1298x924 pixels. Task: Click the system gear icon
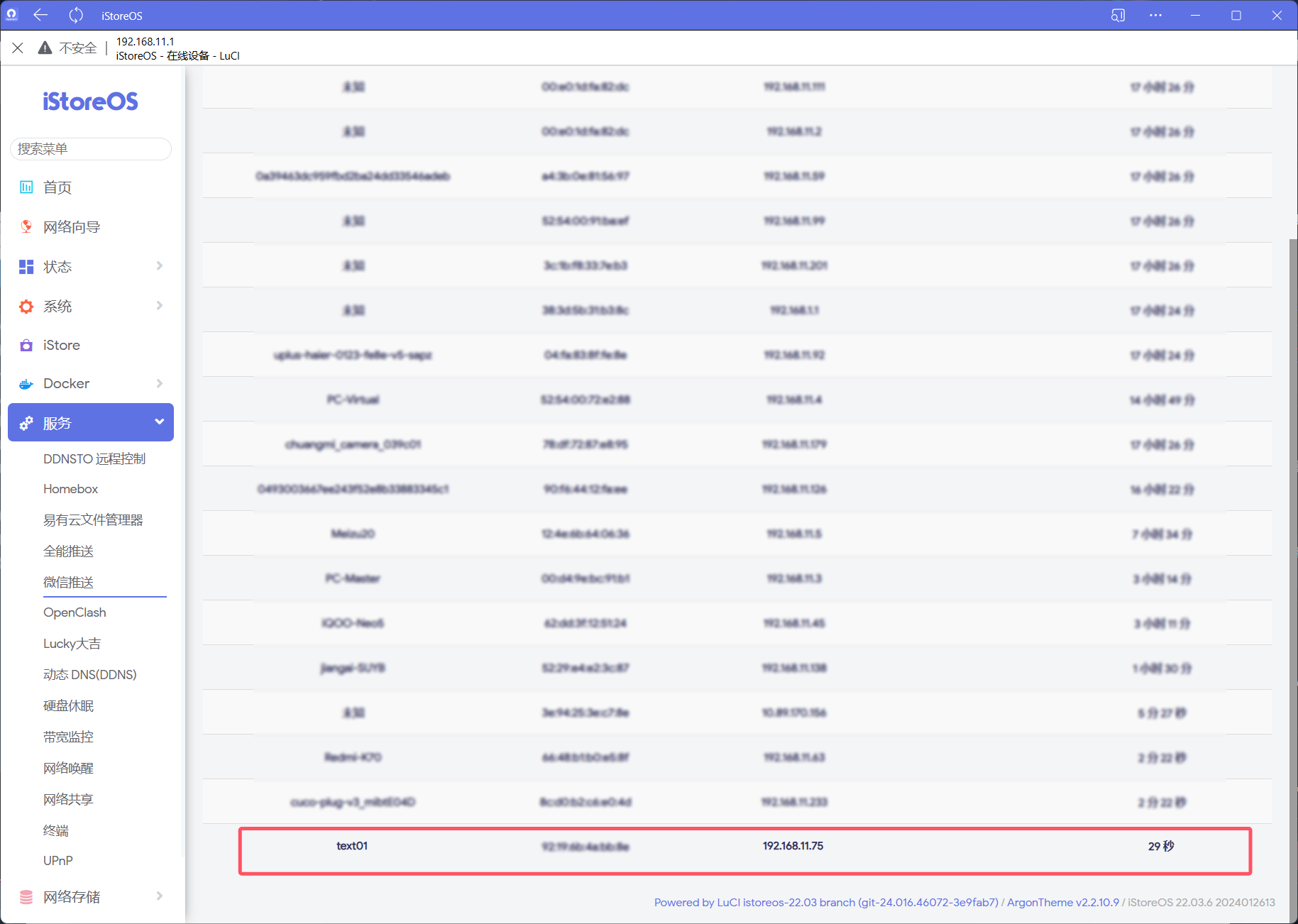26,307
